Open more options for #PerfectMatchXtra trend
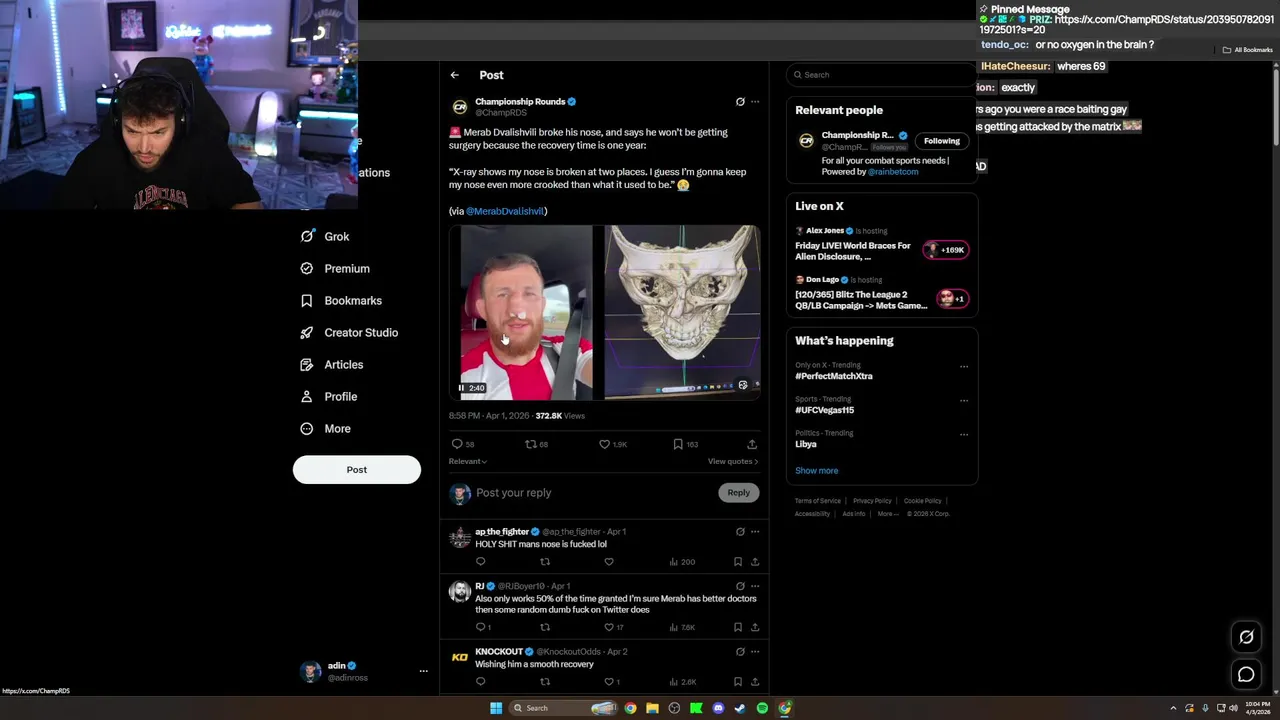The height and width of the screenshot is (720, 1280). pyautogui.click(x=964, y=367)
